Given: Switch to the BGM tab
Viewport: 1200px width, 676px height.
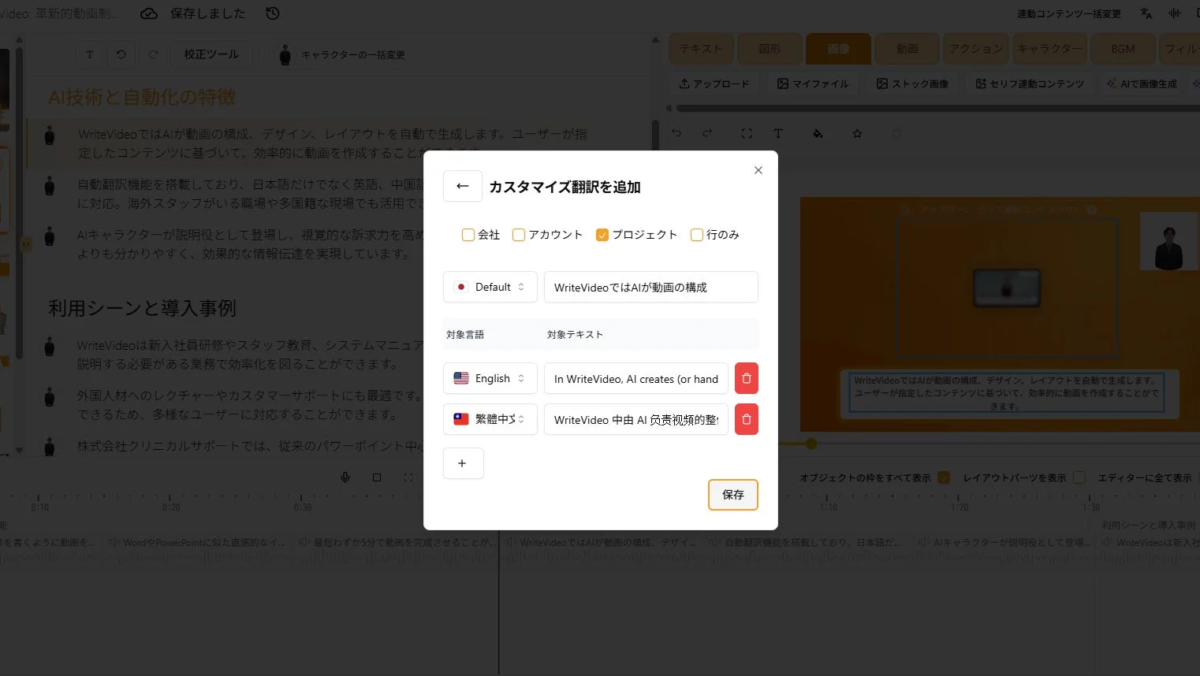Looking at the screenshot, I should coord(1122,48).
